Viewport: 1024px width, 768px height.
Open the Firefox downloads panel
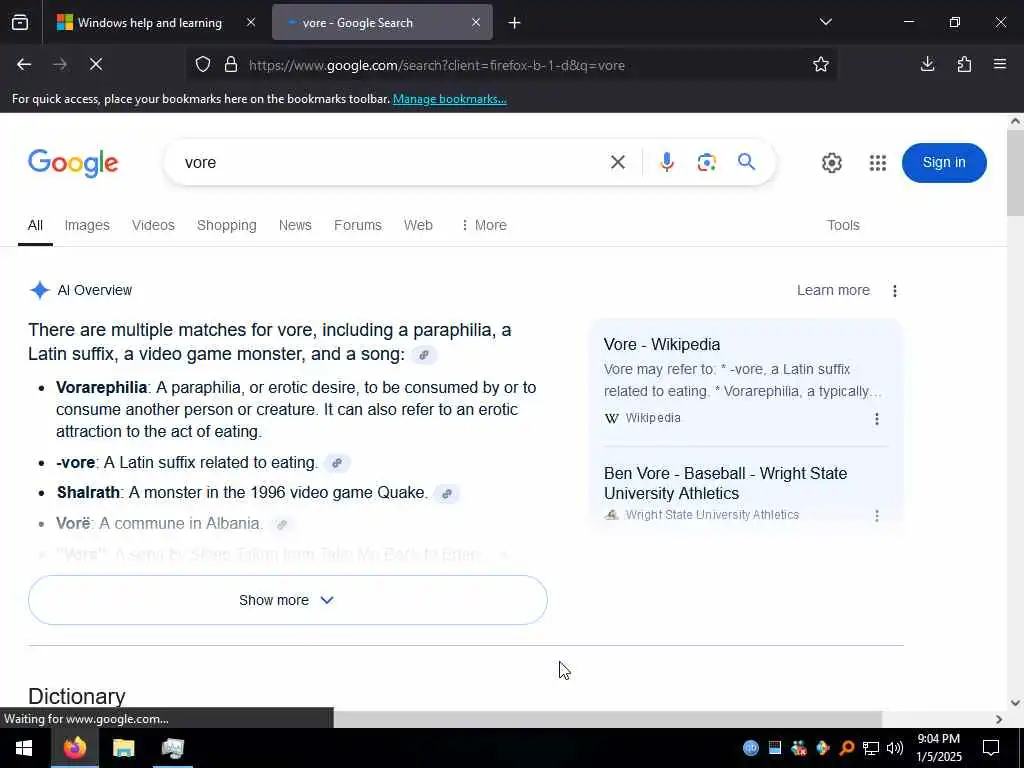(x=927, y=64)
